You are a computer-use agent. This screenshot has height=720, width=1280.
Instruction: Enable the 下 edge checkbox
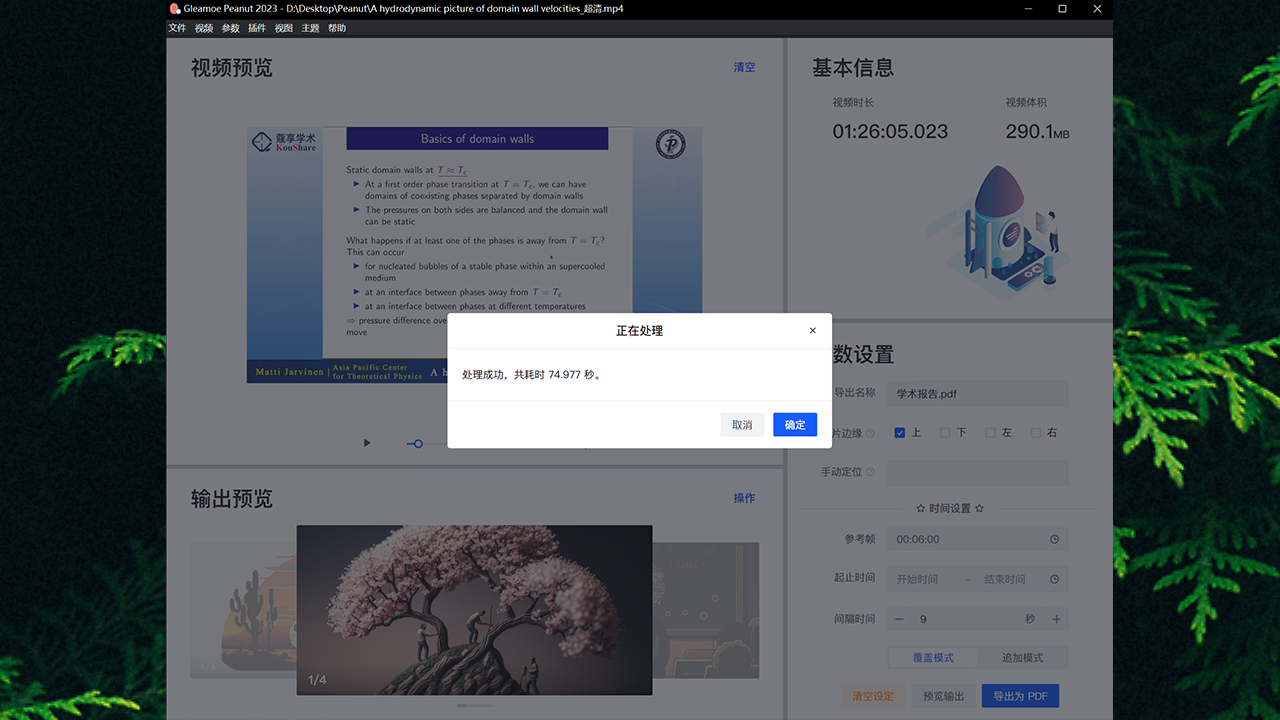point(944,432)
